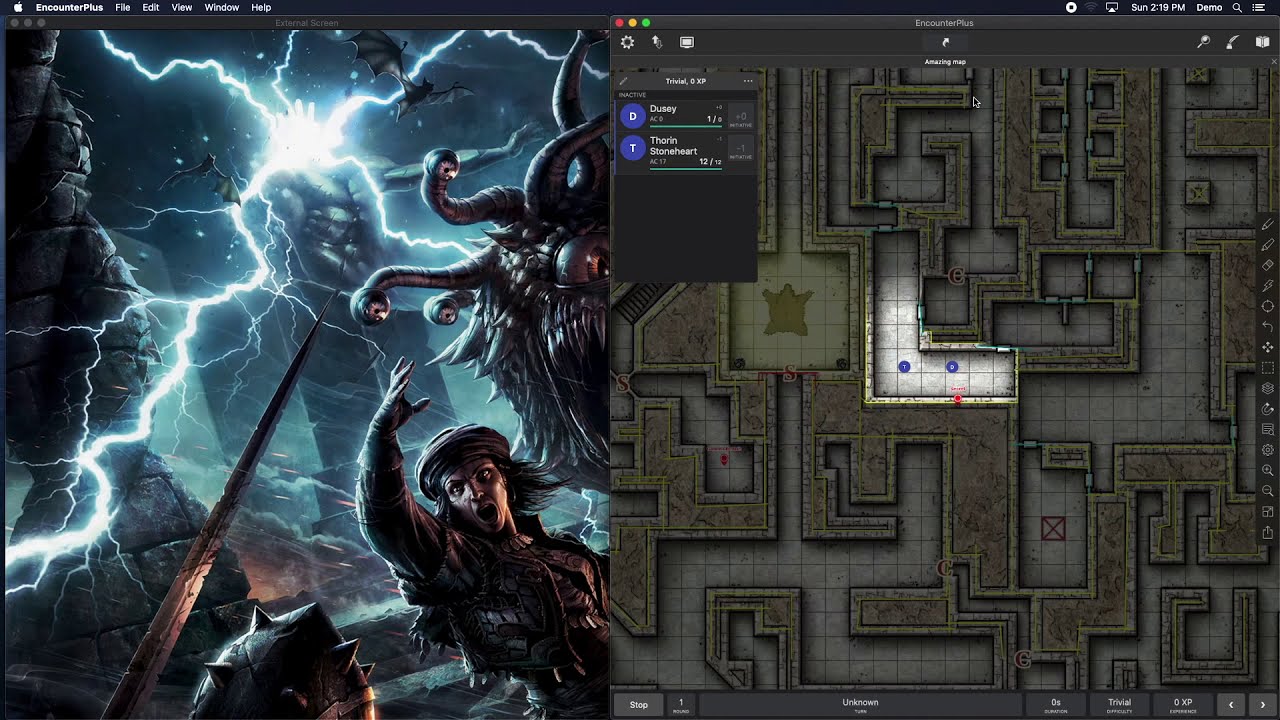Click the 0 XP experience box
The width and height of the screenshot is (1280, 720).
coord(1183,705)
